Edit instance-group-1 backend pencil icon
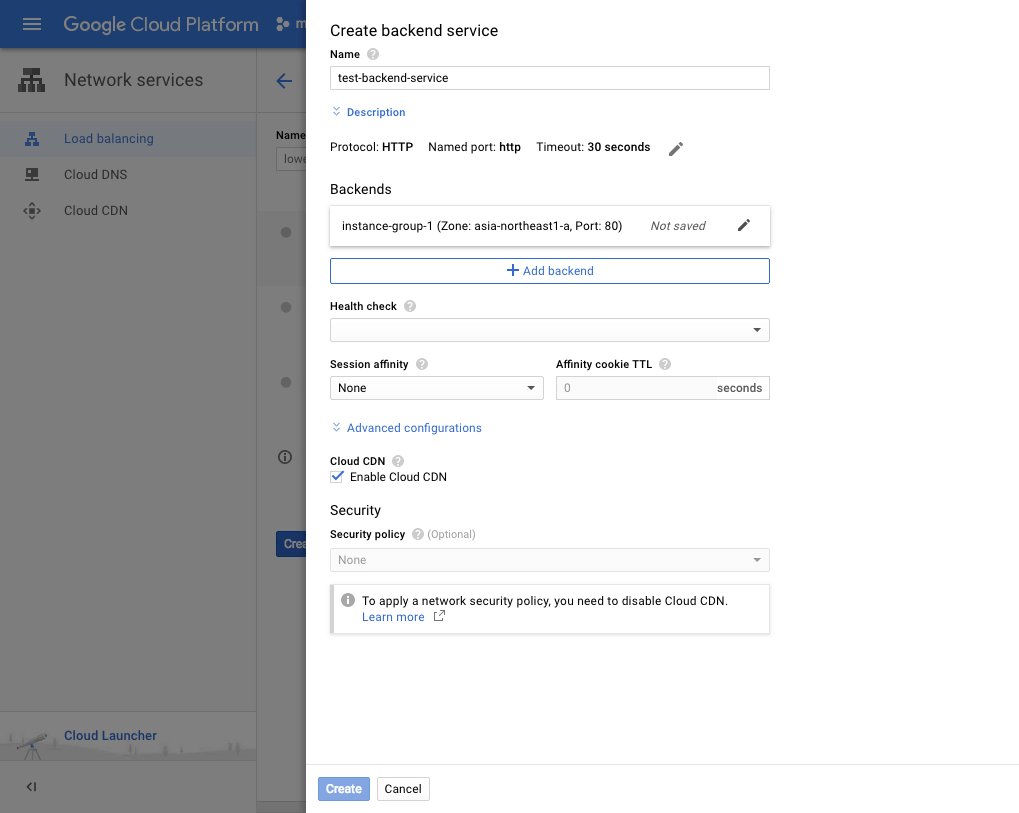The width and height of the screenshot is (1019, 813). [744, 225]
